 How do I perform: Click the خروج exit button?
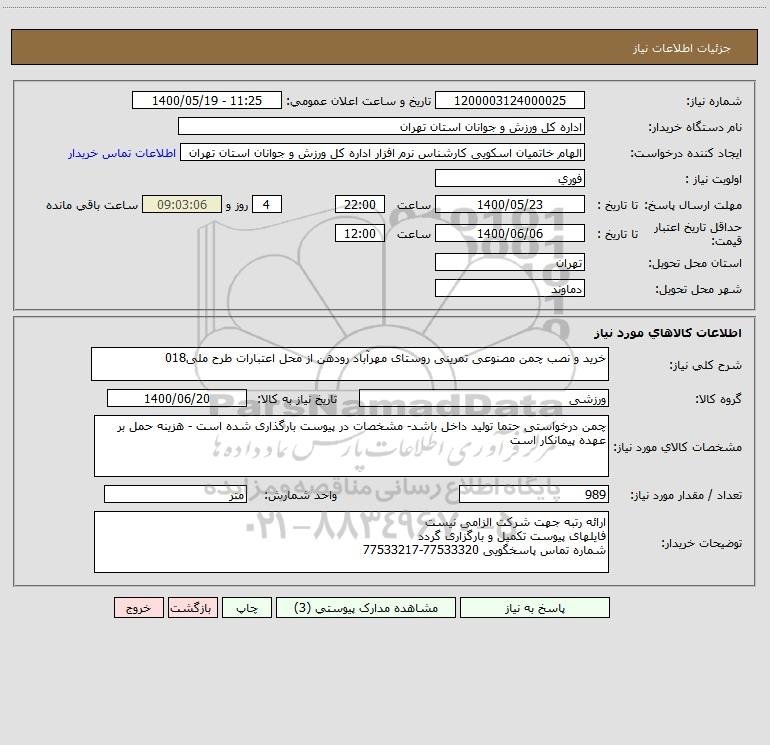click(x=138, y=607)
